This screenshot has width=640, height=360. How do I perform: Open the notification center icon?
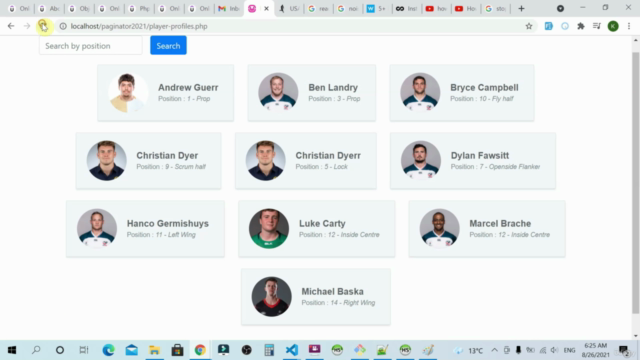point(624,350)
